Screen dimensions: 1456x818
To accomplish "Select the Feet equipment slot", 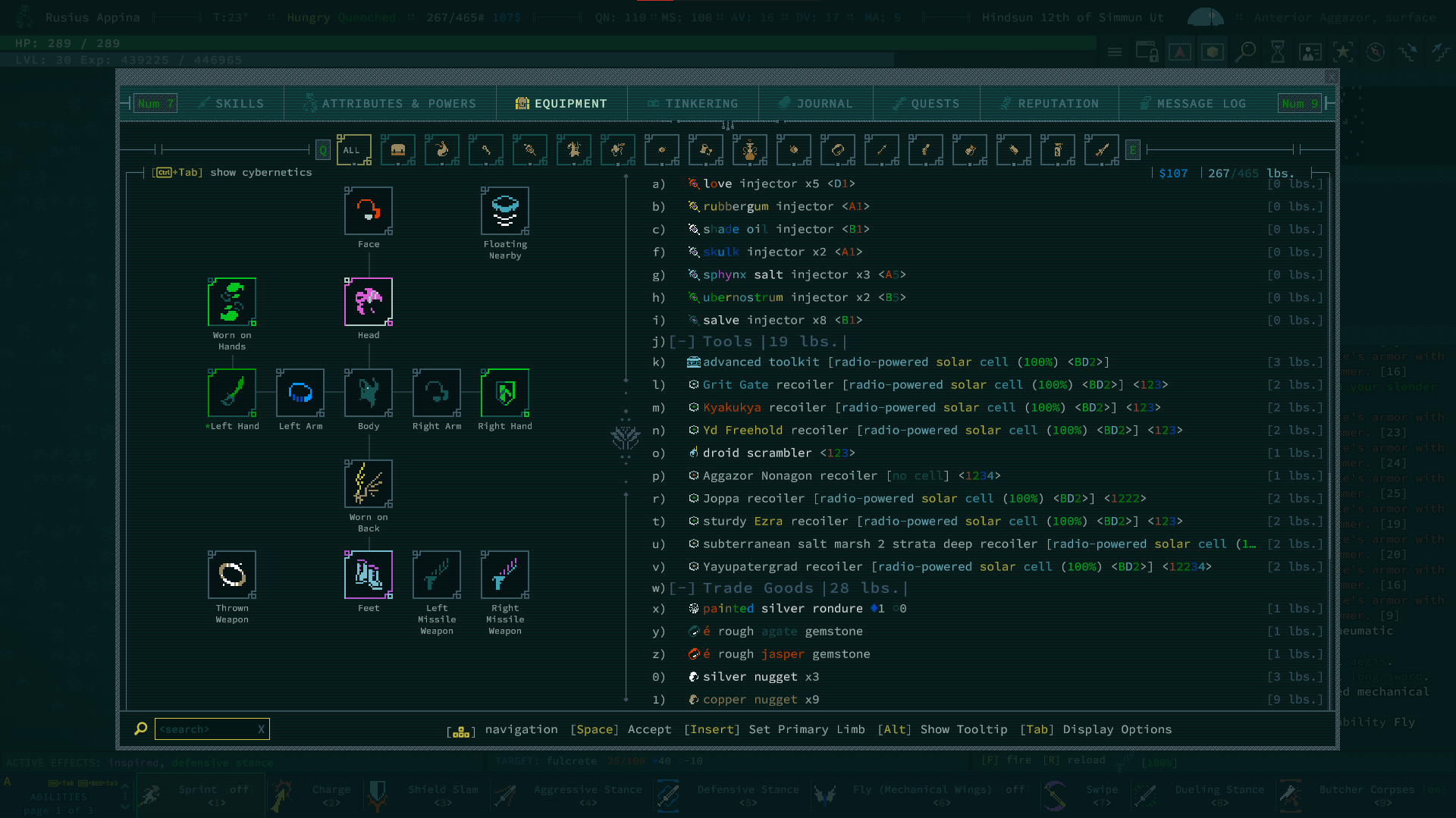I will [x=369, y=575].
